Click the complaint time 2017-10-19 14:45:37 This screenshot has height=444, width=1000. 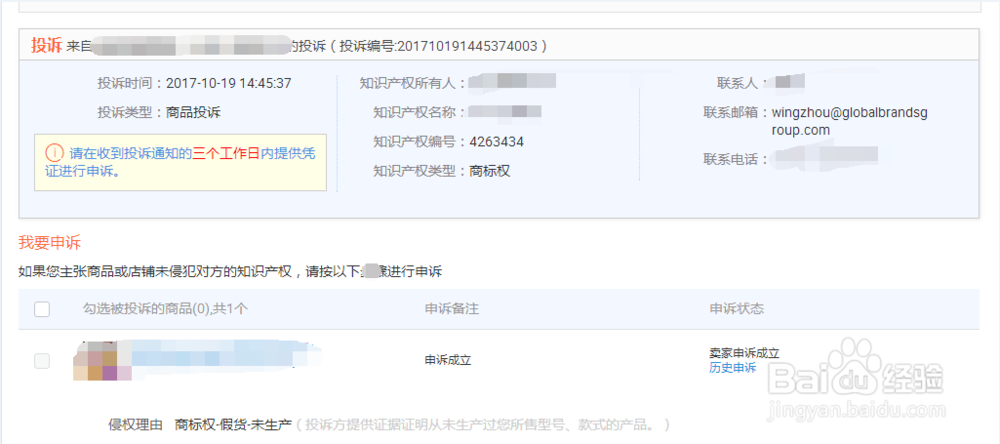coord(228,83)
